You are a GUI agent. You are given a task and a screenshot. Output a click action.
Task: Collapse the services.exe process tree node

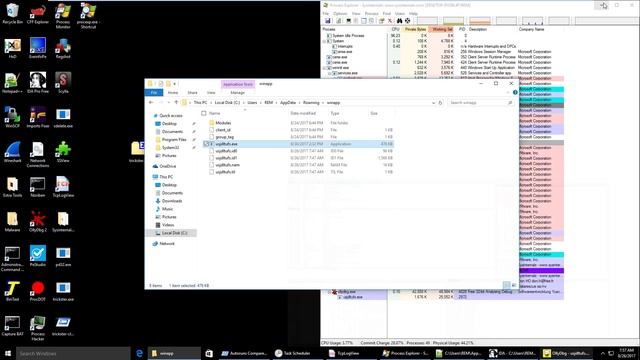pyautogui.click(x=329, y=73)
